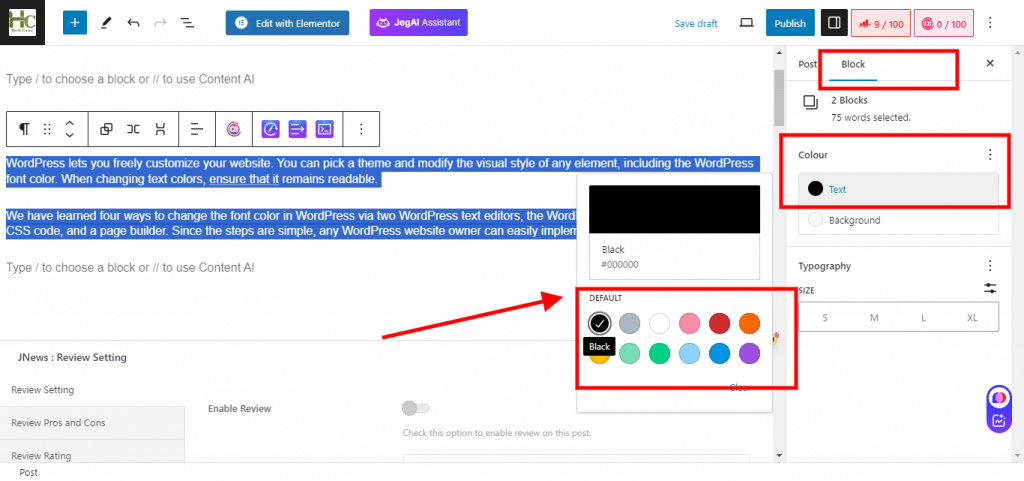
Task: Pick the vivid green colour swatch
Action: click(660, 353)
